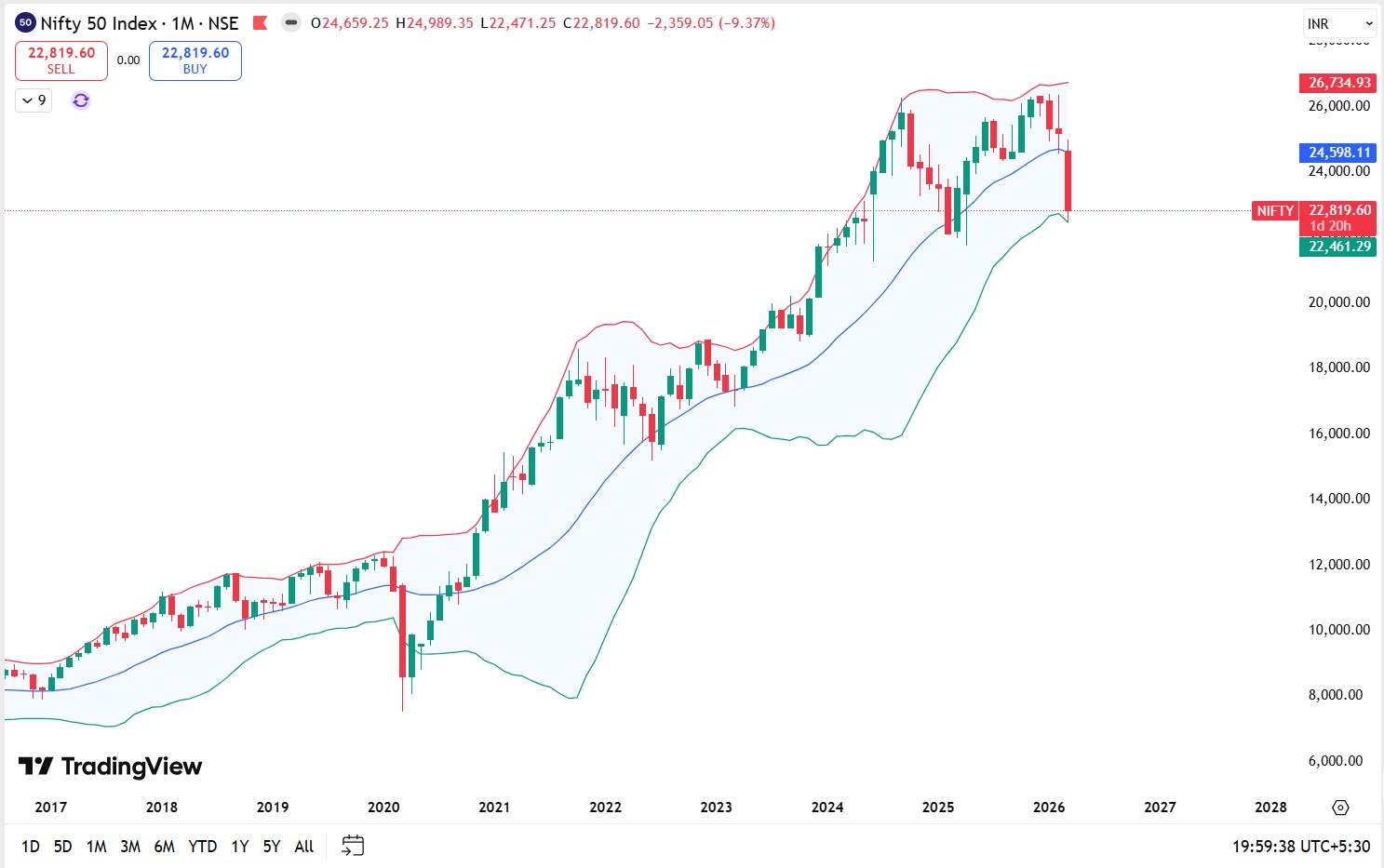Open the INR currency dropdown
This screenshot has height=868, width=1384.
[1339, 23]
